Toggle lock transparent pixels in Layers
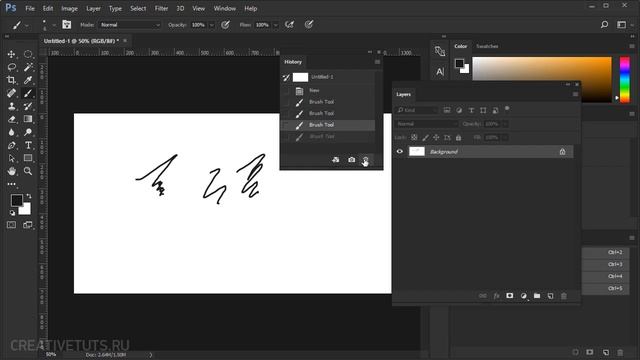Screen dimensions: 640x360 [414, 138]
